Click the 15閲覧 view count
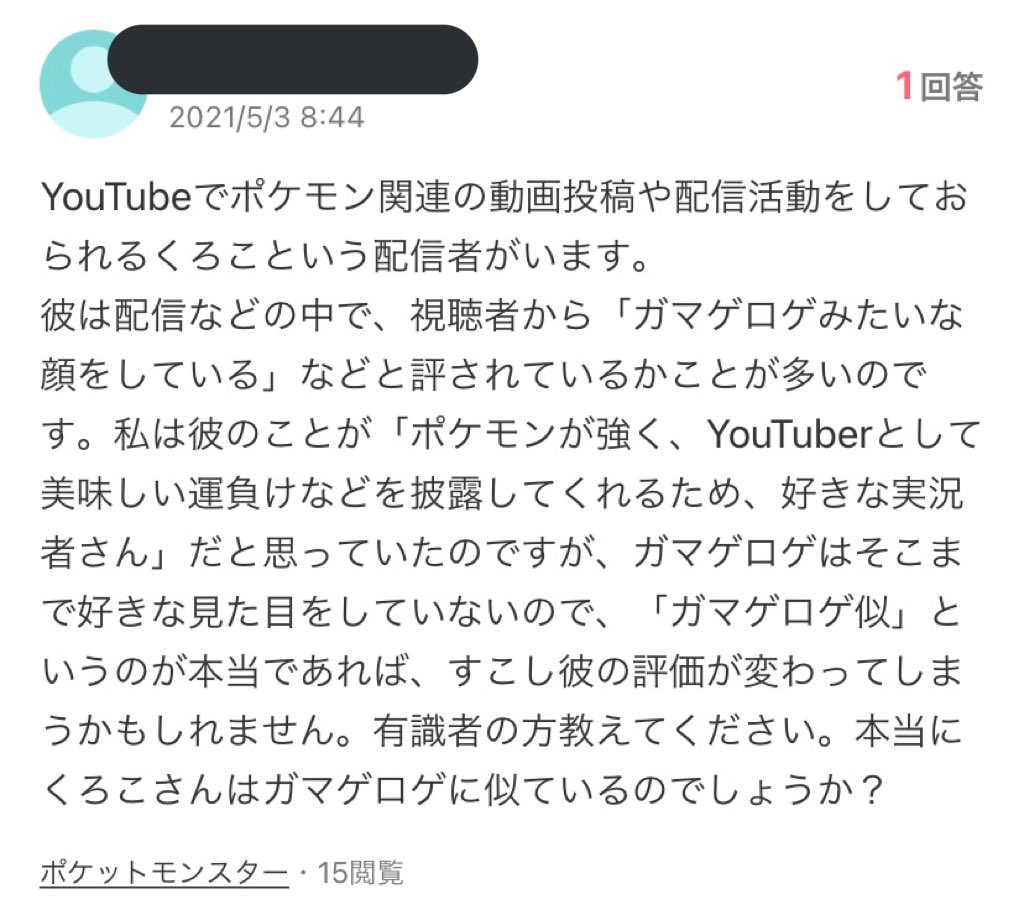 click(360, 873)
